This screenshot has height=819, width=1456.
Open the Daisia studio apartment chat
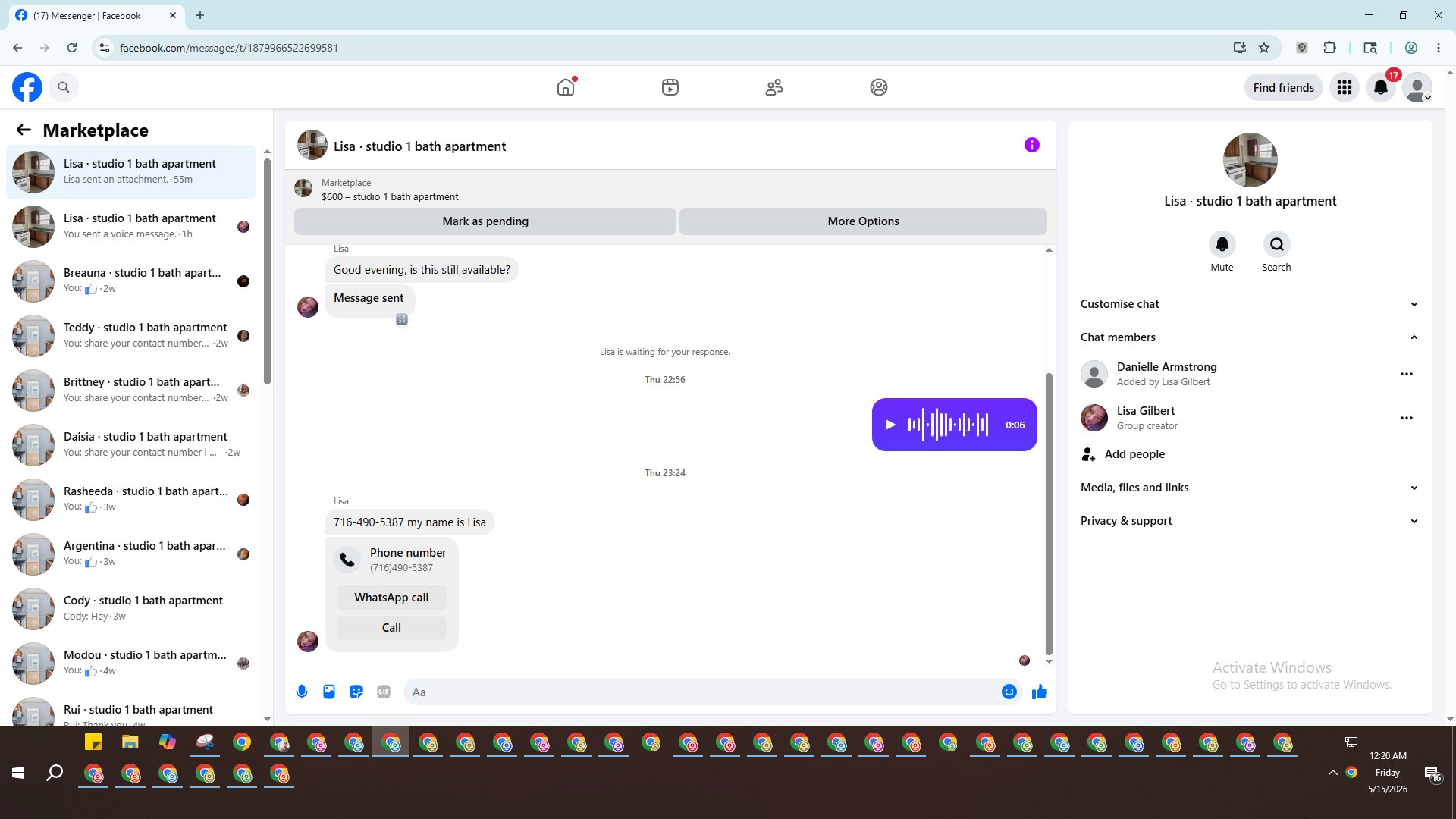click(x=130, y=444)
